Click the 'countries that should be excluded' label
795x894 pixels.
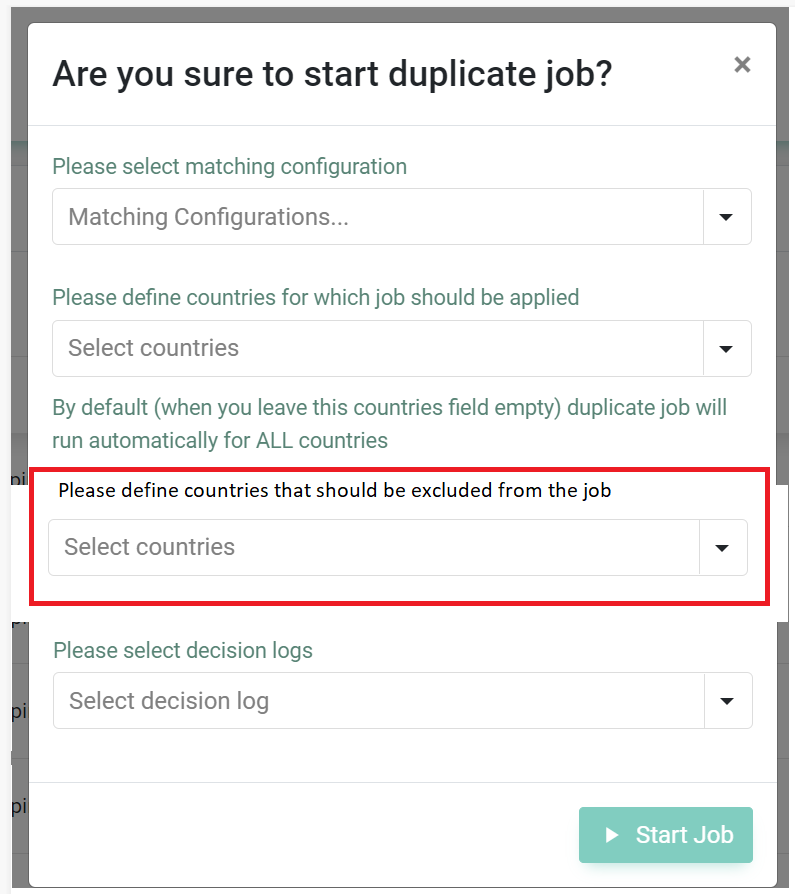(334, 490)
